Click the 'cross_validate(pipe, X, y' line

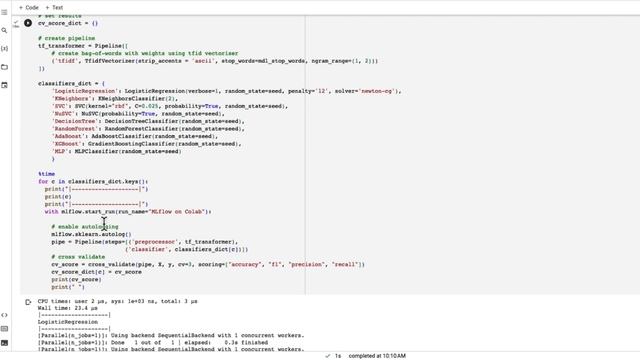click(208, 264)
